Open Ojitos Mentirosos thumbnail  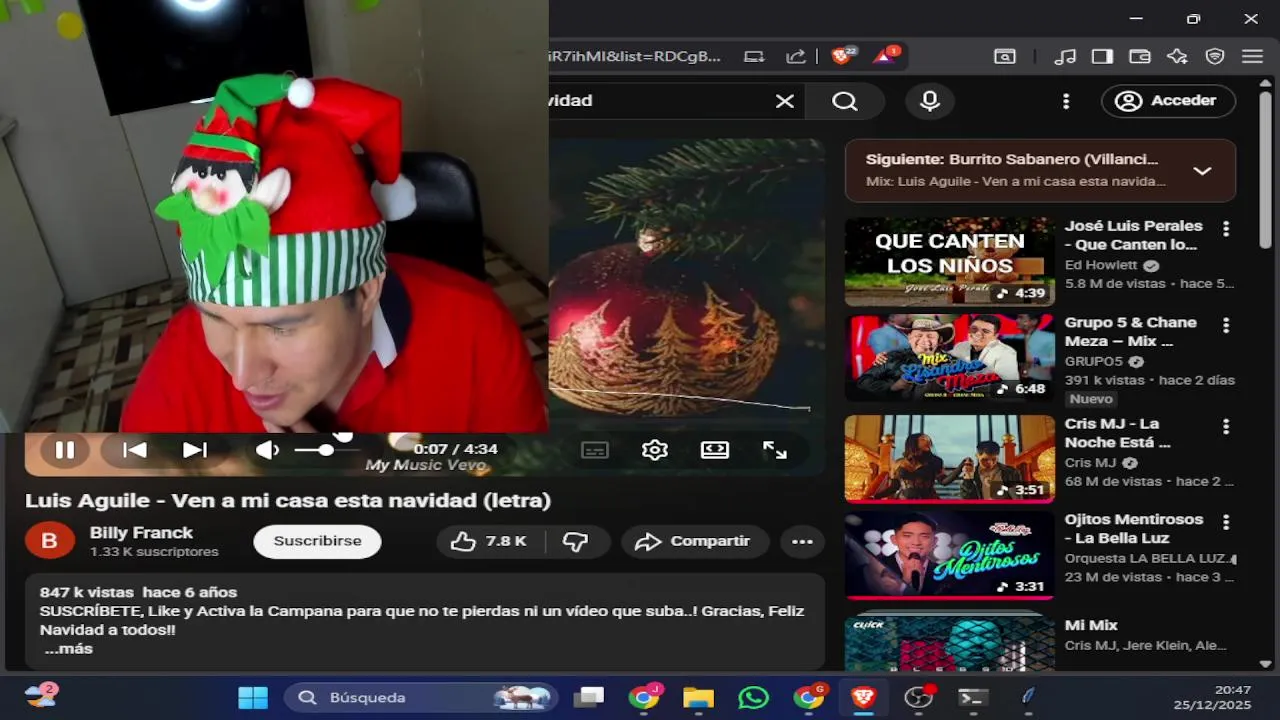(x=949, y=555)
